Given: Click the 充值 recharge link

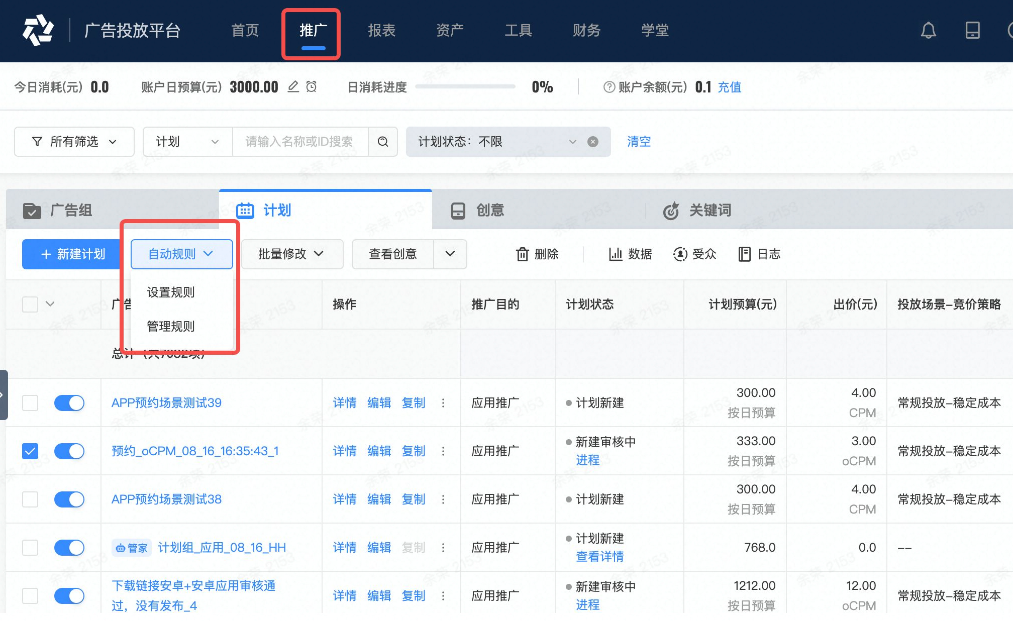Looking at the screenshot, I should pos(729,87).
